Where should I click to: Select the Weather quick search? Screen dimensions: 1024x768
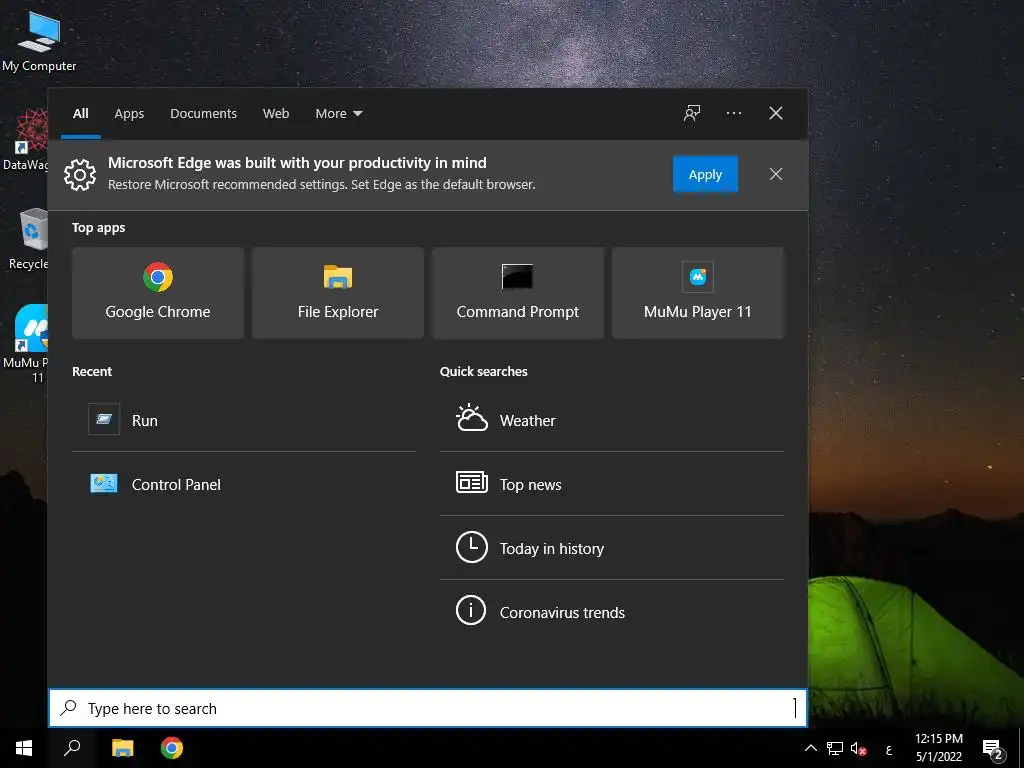[x=612, y=420]
